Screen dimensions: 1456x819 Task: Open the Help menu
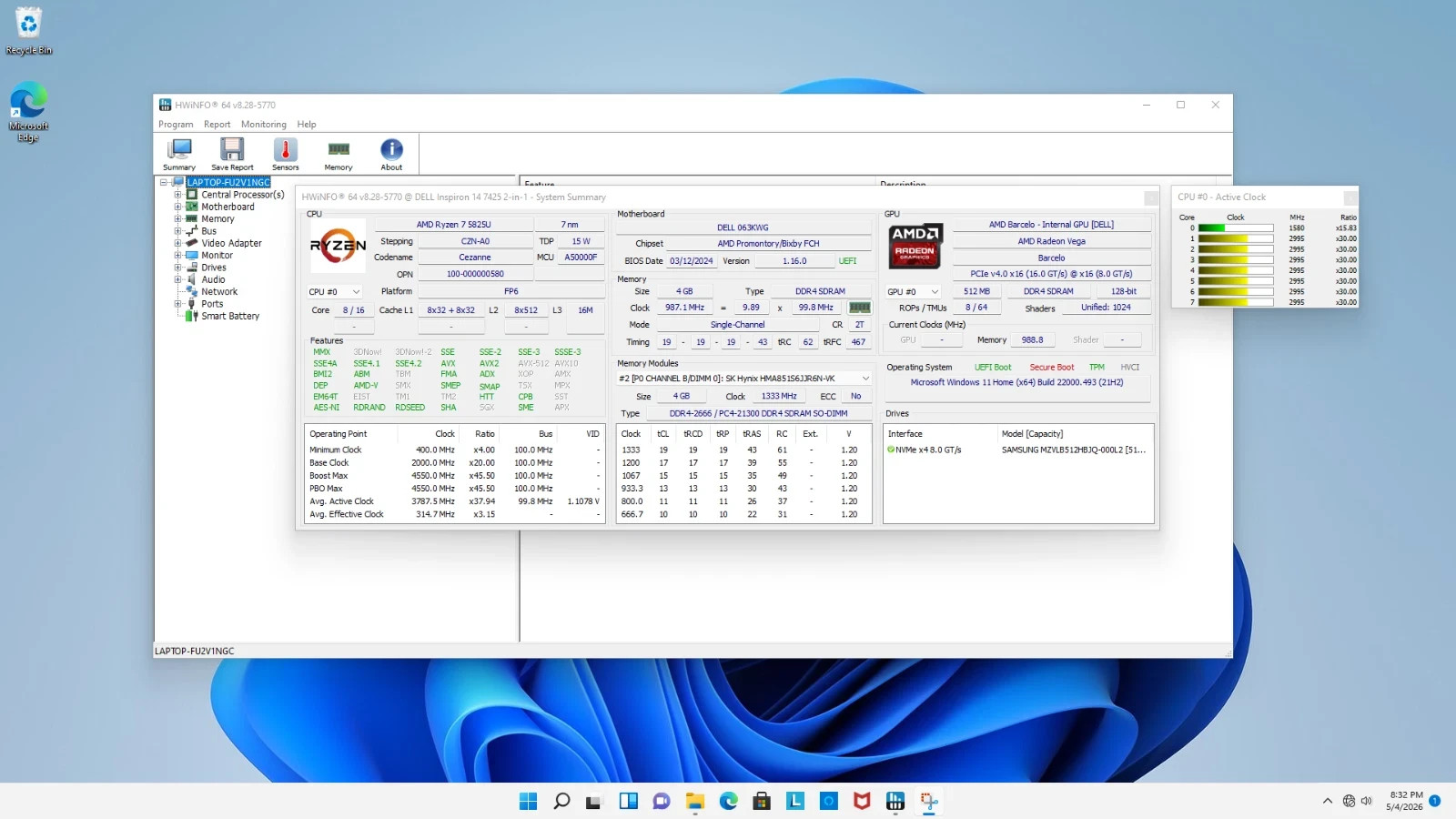[x=307, y=125]
